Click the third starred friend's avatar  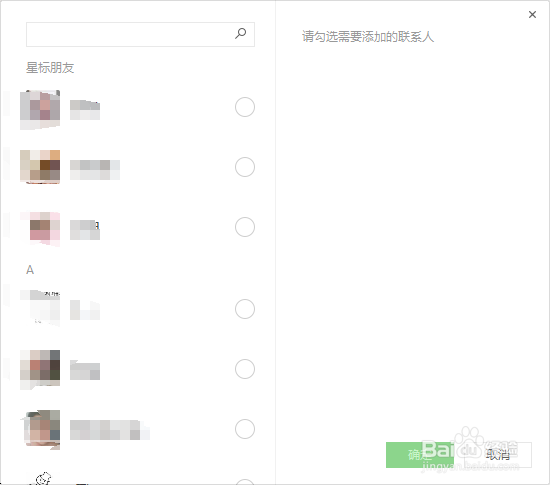point(40,229)
